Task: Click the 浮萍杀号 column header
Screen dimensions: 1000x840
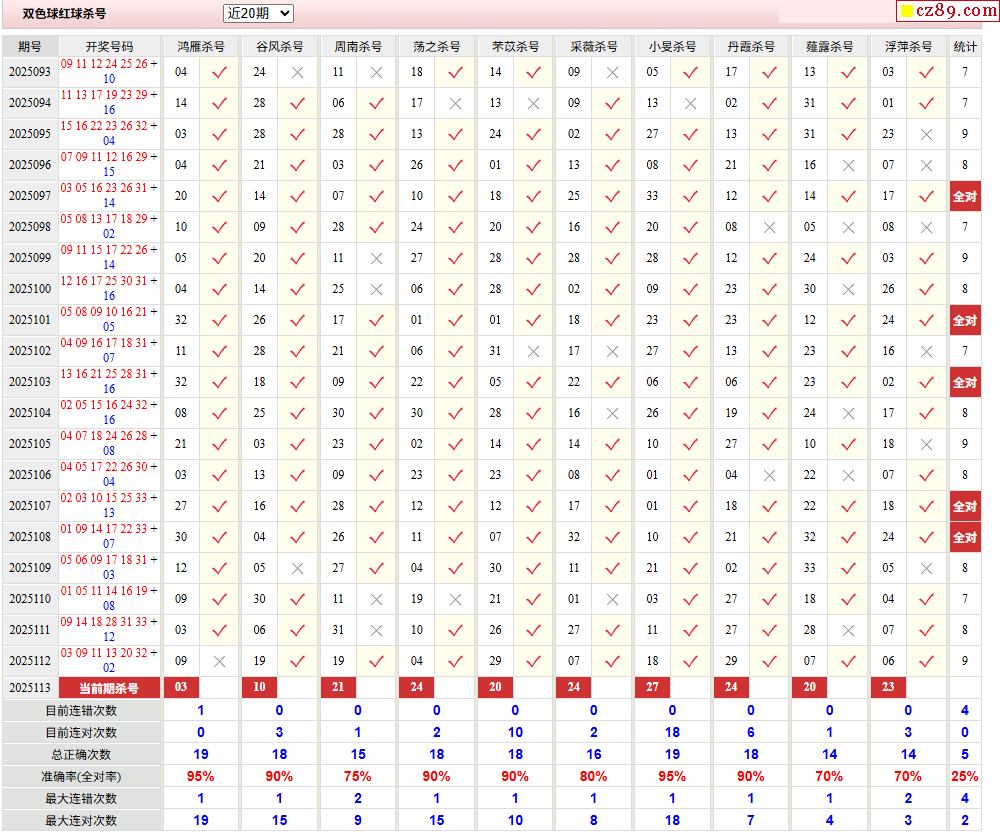Action: click(x=908, y=47)
